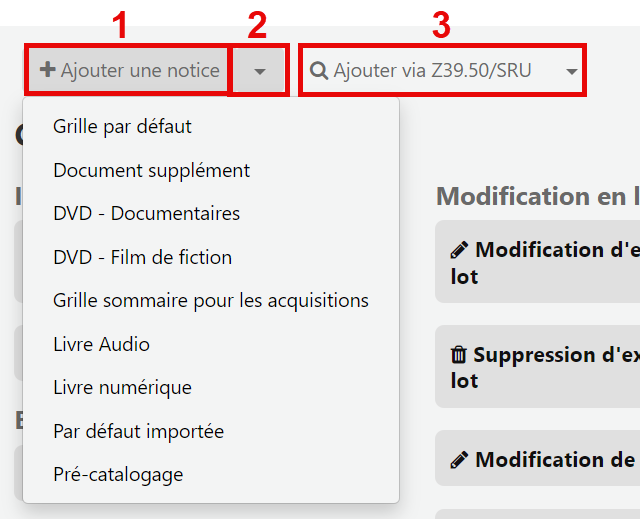Click the Ajouter via Z39.50/SRU button text
The height and width of the screenshot is (519, 640).
click(432, 70)
